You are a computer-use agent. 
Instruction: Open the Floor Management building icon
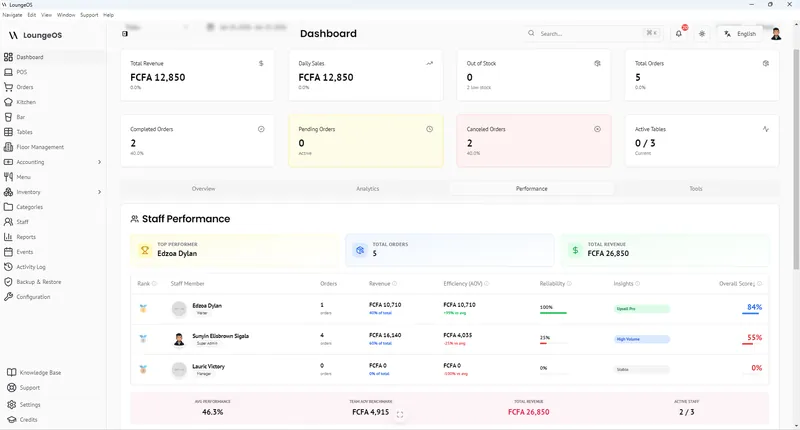8,147
